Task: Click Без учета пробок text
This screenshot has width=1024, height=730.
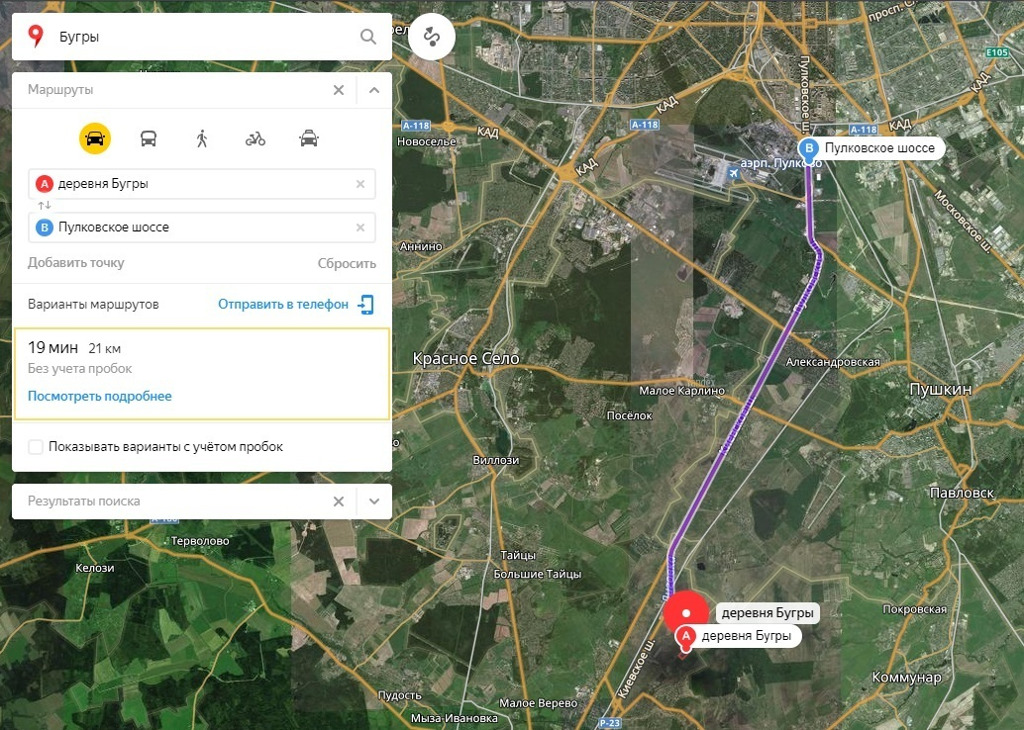Action: point(80,369)
